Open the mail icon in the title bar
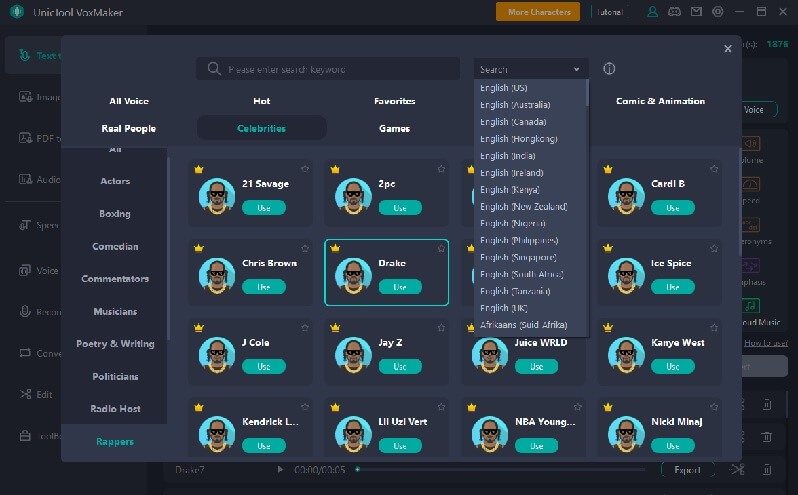The height and width of the screenshot is (495, 798). (x=696, y=12)
